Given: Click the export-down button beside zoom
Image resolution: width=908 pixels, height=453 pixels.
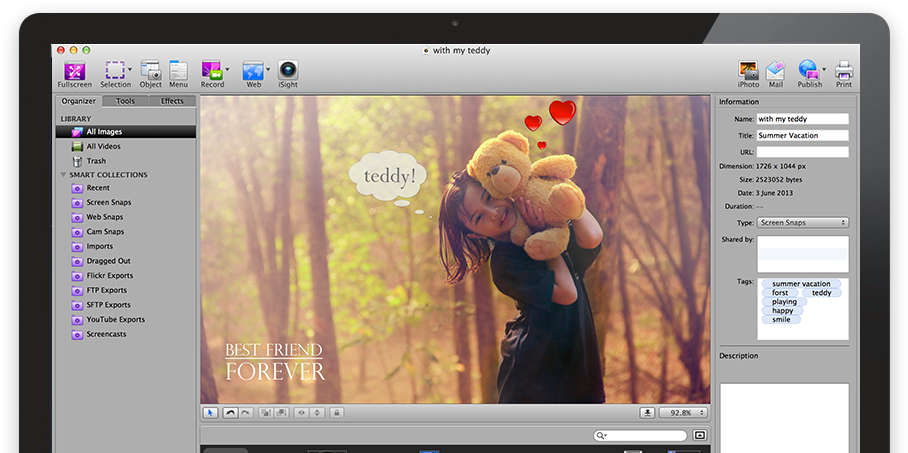Looking at the screenshot, I should 647,413.
